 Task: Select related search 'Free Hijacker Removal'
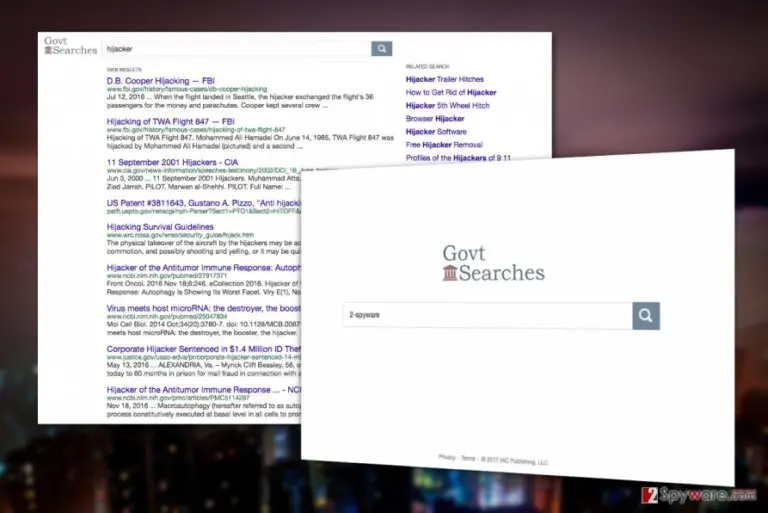(x=444, y=145)
